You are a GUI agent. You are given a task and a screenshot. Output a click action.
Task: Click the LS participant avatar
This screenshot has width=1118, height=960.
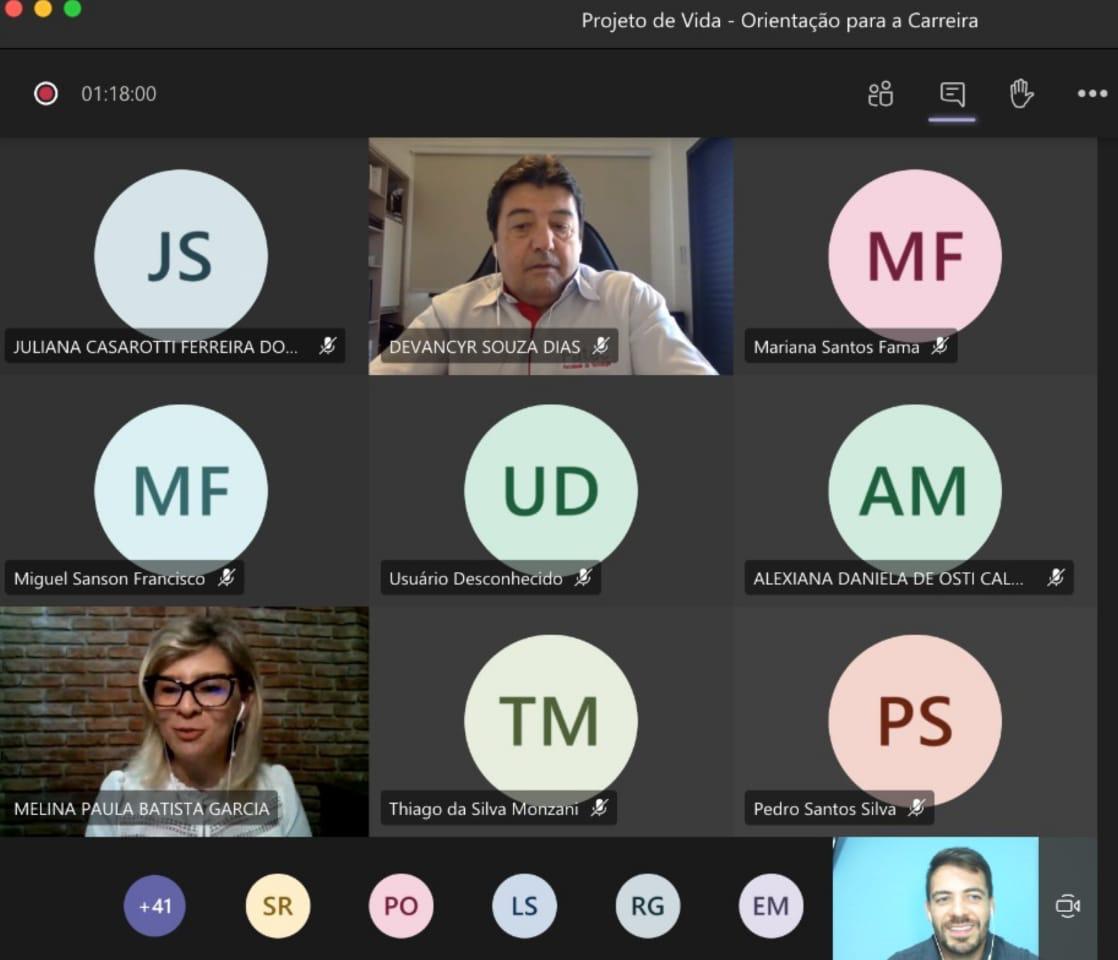coord(524,906)
